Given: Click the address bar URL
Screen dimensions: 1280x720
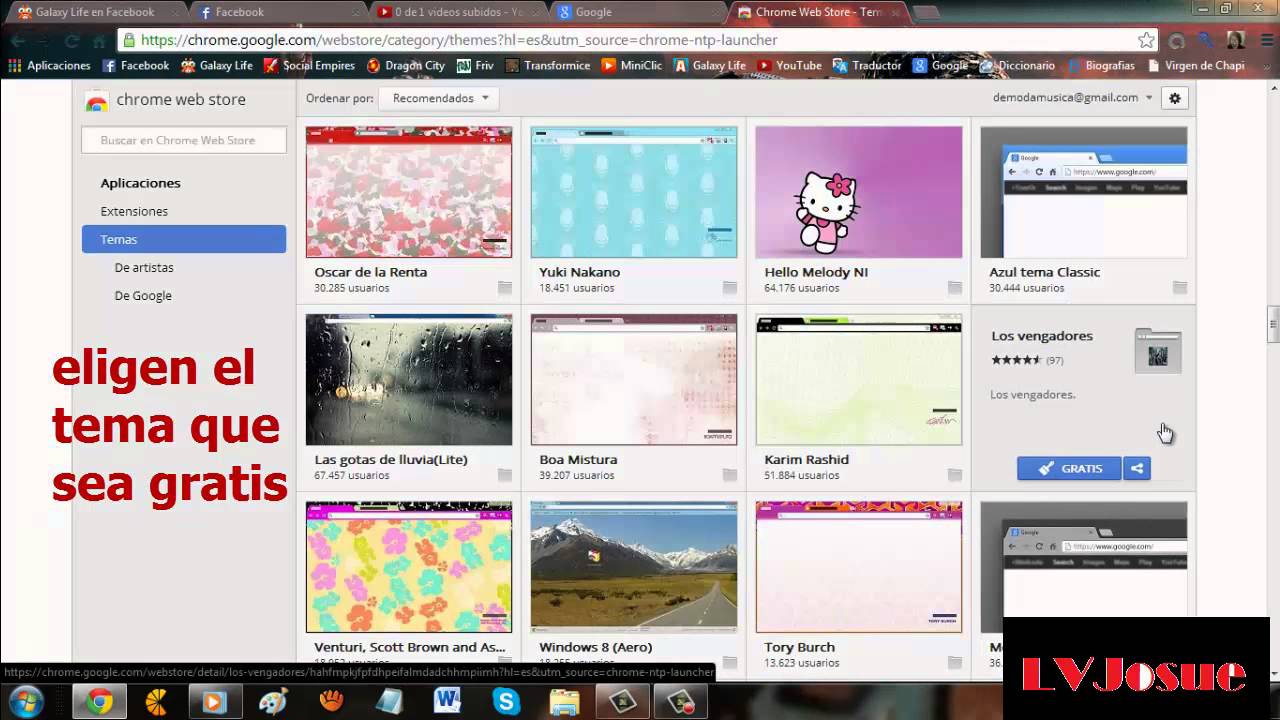Looking at the screenshot, I should [x=459, y=41].
